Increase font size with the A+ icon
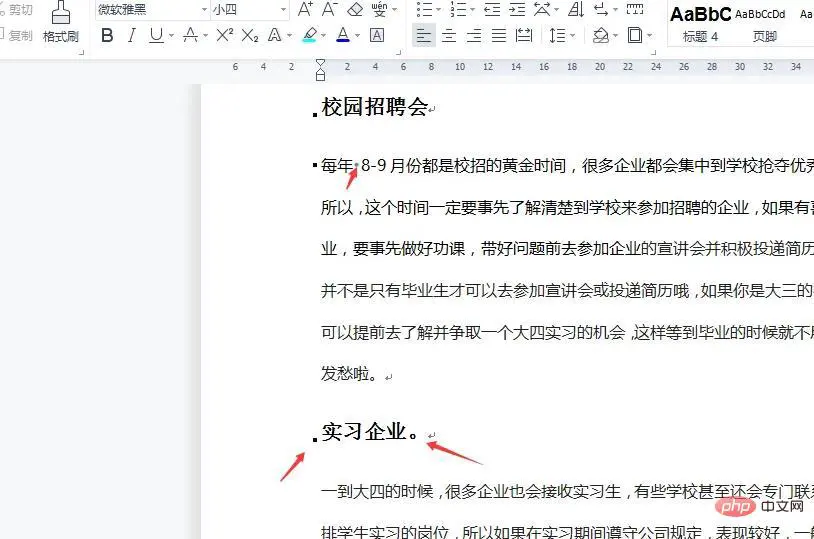This screenshot has height=539, width=814. tap(305, 9)
